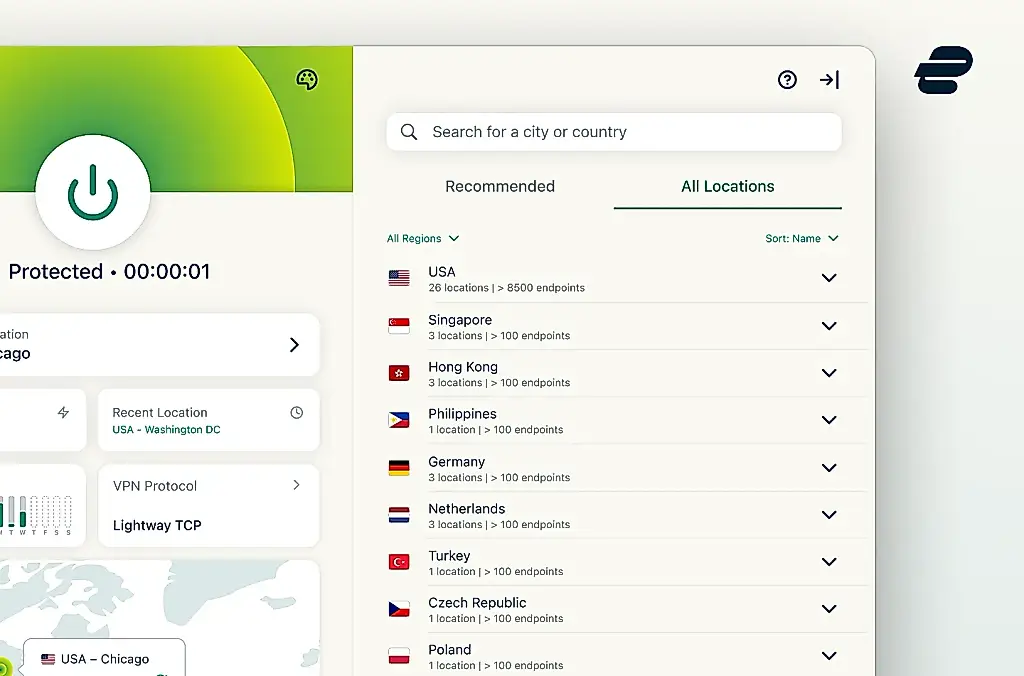
Task: Select the Czech Republic country name
Action: click(x=477, y=603)
